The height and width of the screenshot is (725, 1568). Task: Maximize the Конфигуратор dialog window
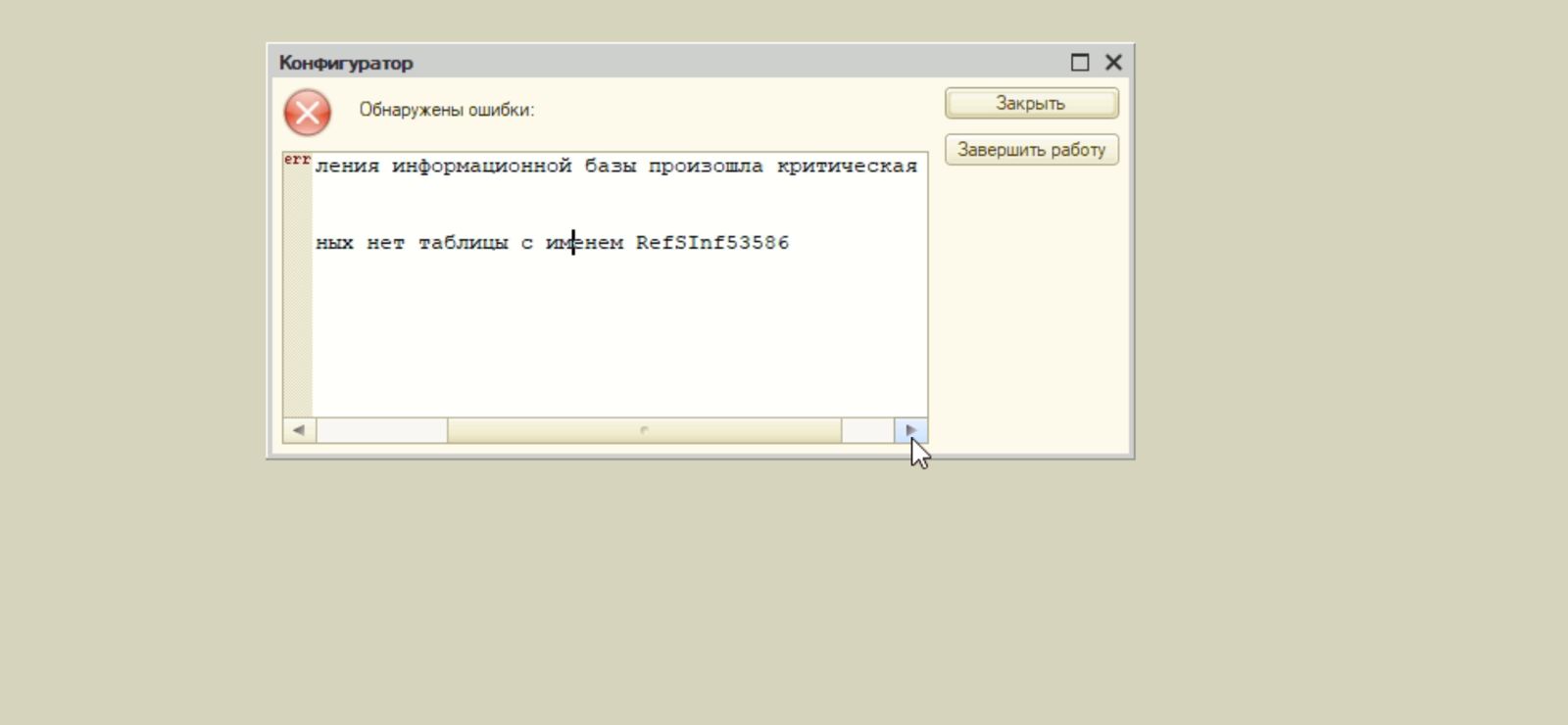(x=1080, y=63)
